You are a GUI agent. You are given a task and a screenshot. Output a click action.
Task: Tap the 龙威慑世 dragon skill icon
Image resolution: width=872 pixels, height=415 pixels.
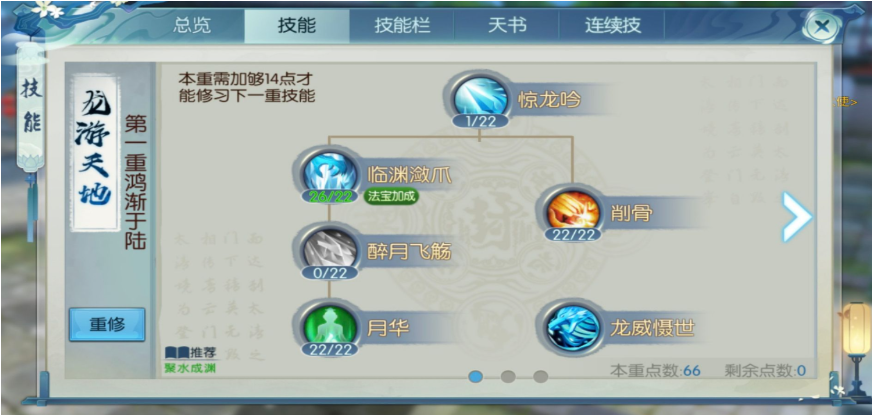pos(573,327)
